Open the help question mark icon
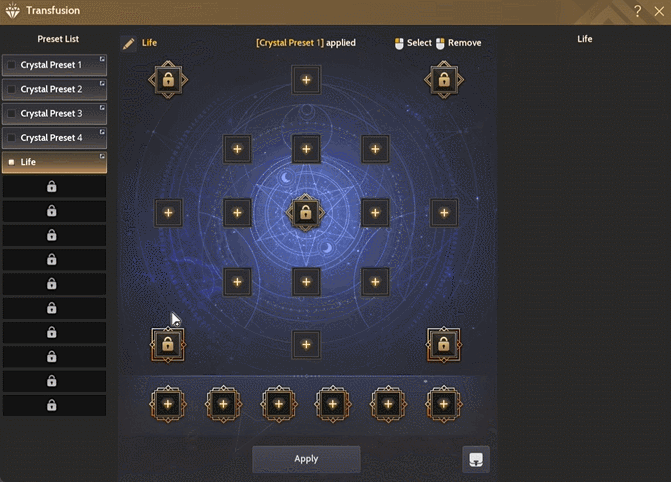The width and height of the screenshot is (671, 482). [x=637, y=11]
